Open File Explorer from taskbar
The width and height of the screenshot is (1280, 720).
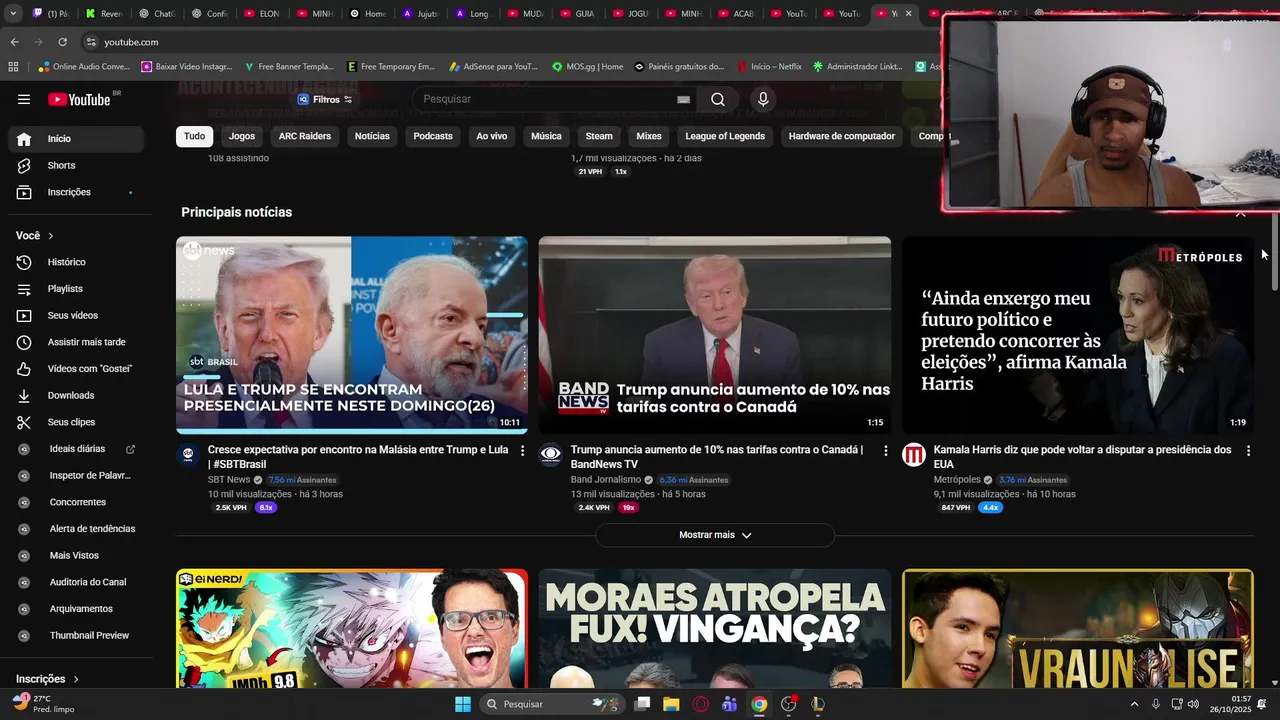(x=671, y=704)
